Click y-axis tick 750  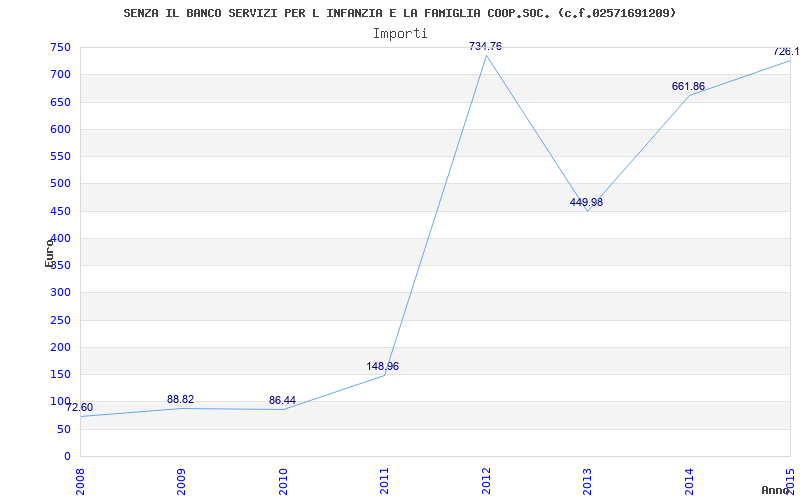tap(60, 47)
